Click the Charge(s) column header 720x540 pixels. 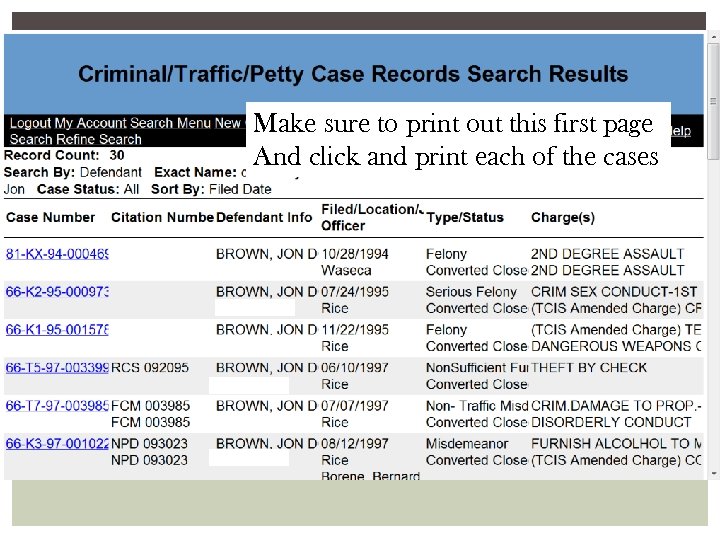pos(563,217)
